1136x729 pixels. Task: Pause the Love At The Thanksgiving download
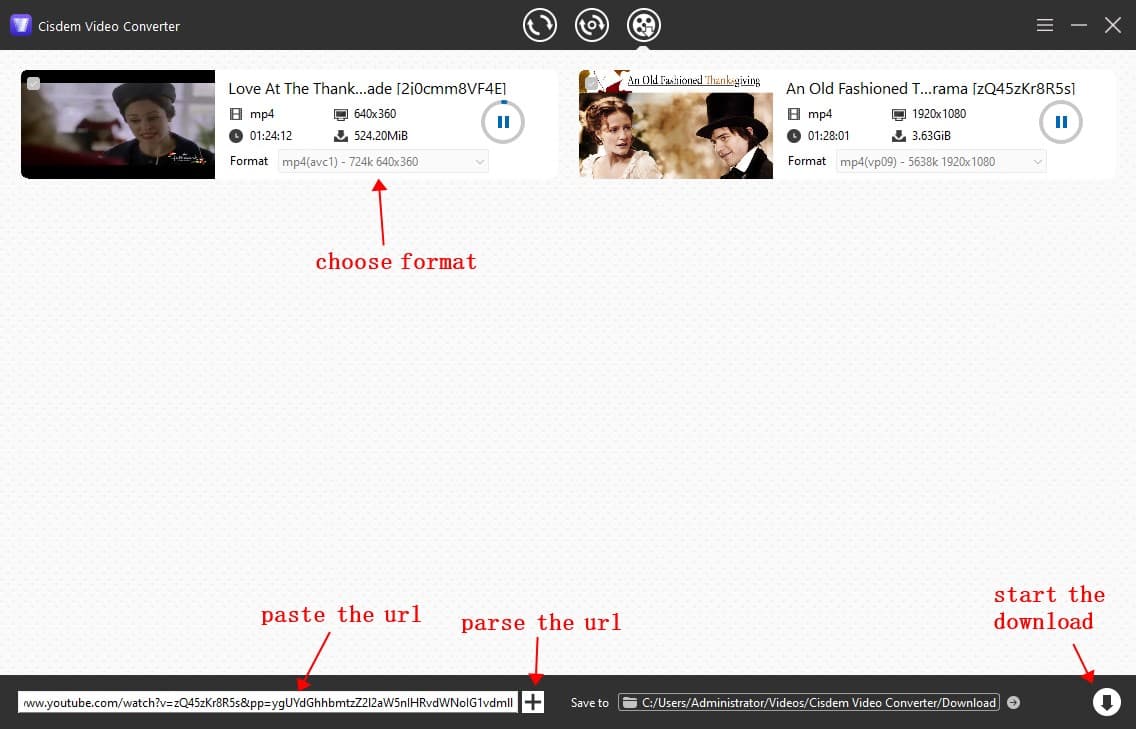click(503, 122)
